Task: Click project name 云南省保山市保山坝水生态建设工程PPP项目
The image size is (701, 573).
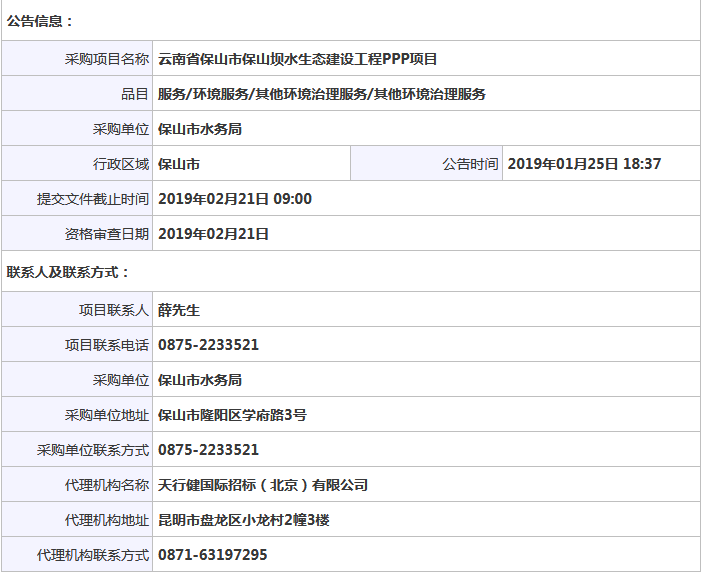Action: 297,59
